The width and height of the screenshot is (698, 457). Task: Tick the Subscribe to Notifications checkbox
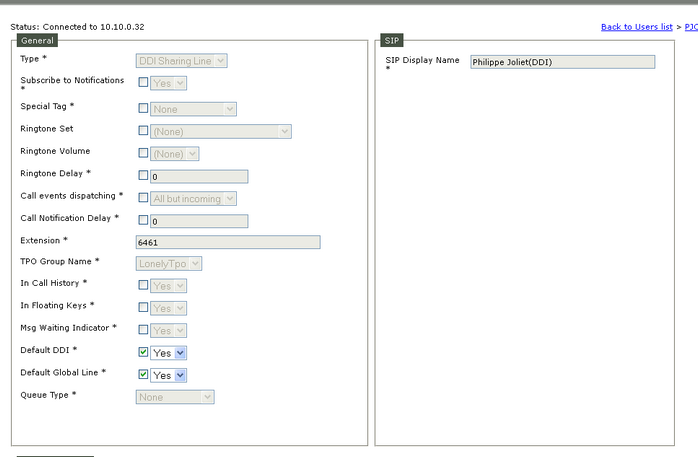(x=143, y=82)
